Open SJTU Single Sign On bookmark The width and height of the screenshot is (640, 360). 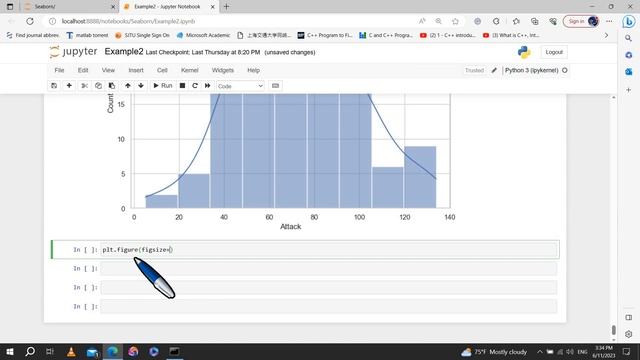[x=142, y=36]
